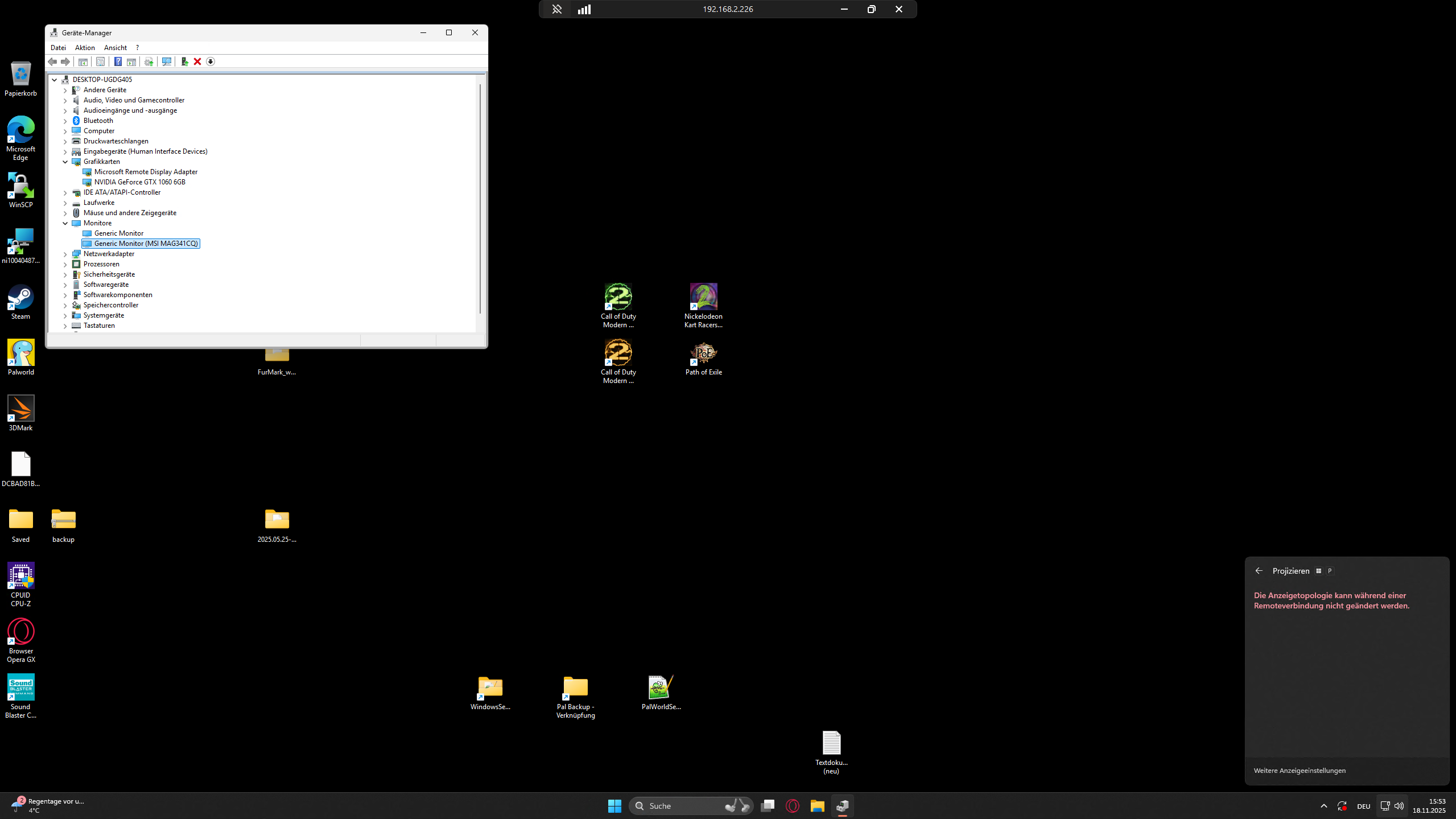
Task: Click the black down-arrow disable device icon
Action: (x=211, y=61)
